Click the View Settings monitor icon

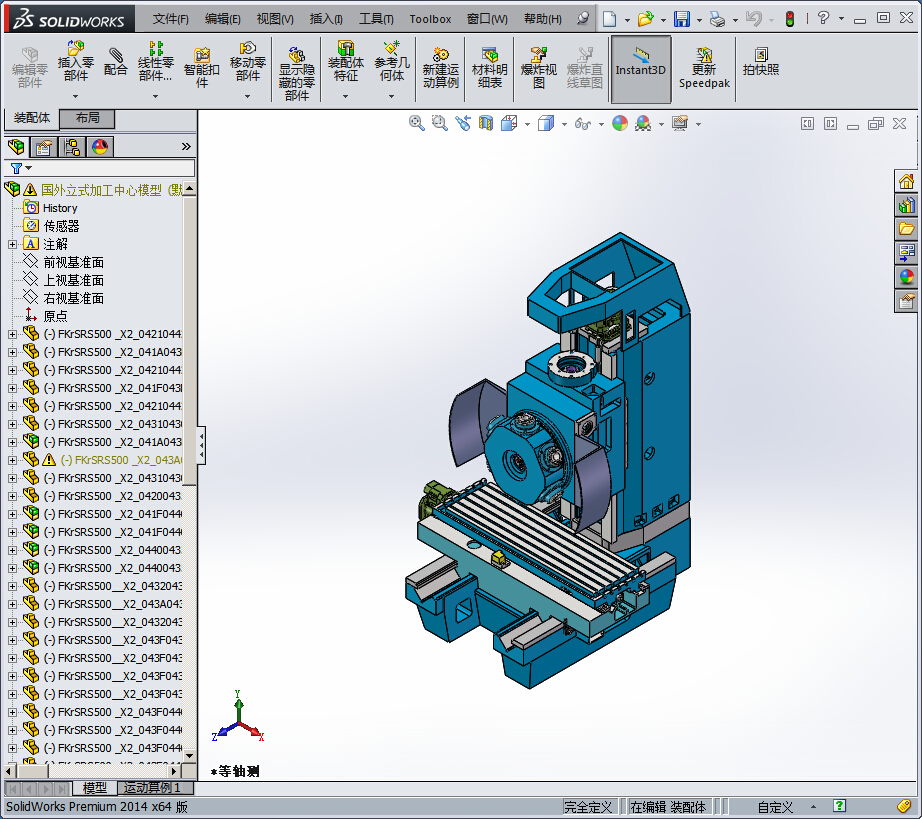pyautogui.click(x=680, y=123)
